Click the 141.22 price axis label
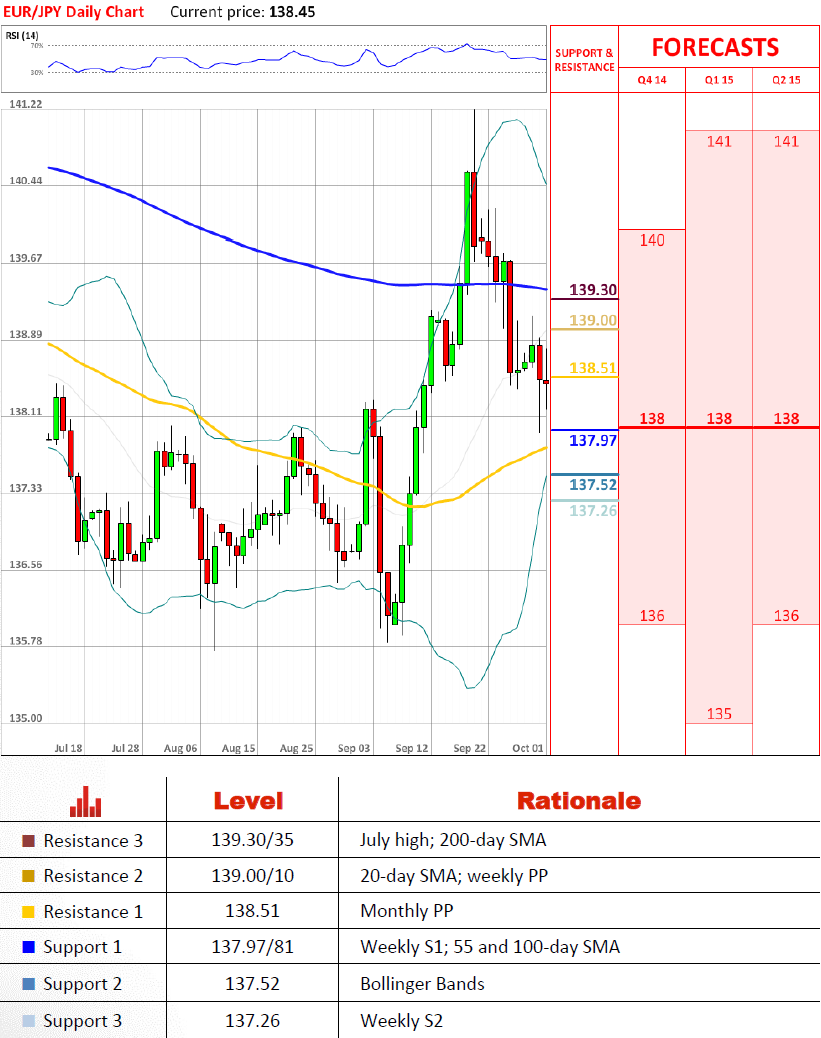The height and width of the screenshot is (1038, 821). [26, 104]
